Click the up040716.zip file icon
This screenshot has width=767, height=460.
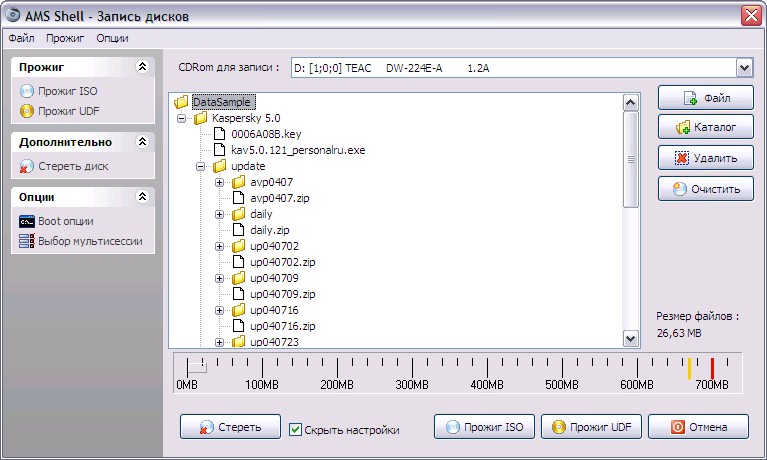pos(239,325)
